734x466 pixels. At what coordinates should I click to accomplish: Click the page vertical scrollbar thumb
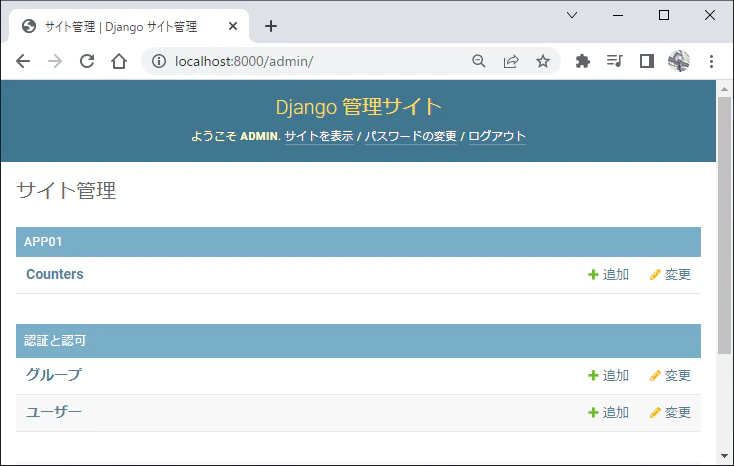coord(724,225)
